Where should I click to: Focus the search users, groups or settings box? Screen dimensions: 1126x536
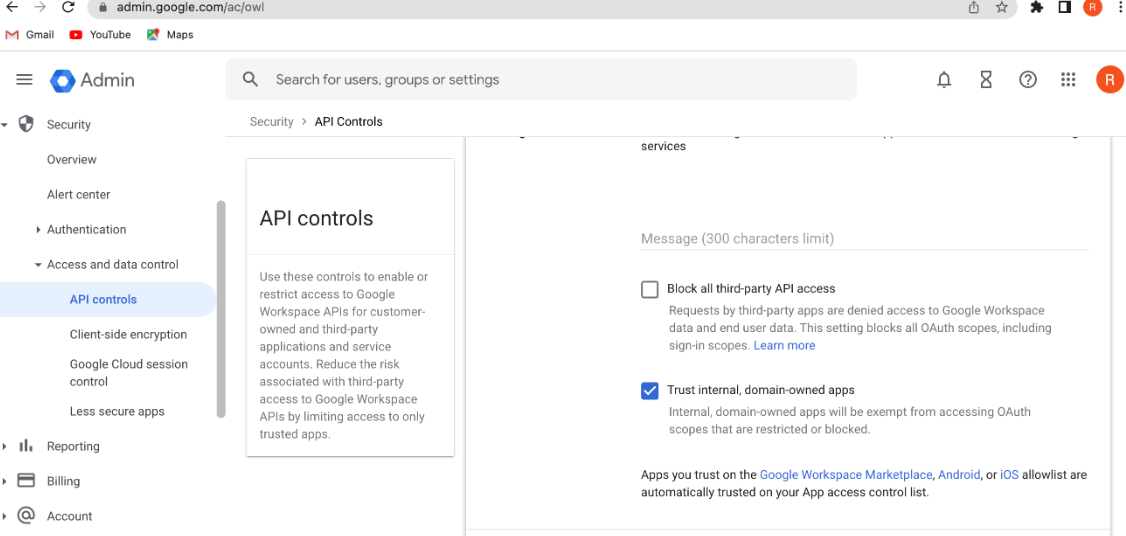(x=541, y=80)
